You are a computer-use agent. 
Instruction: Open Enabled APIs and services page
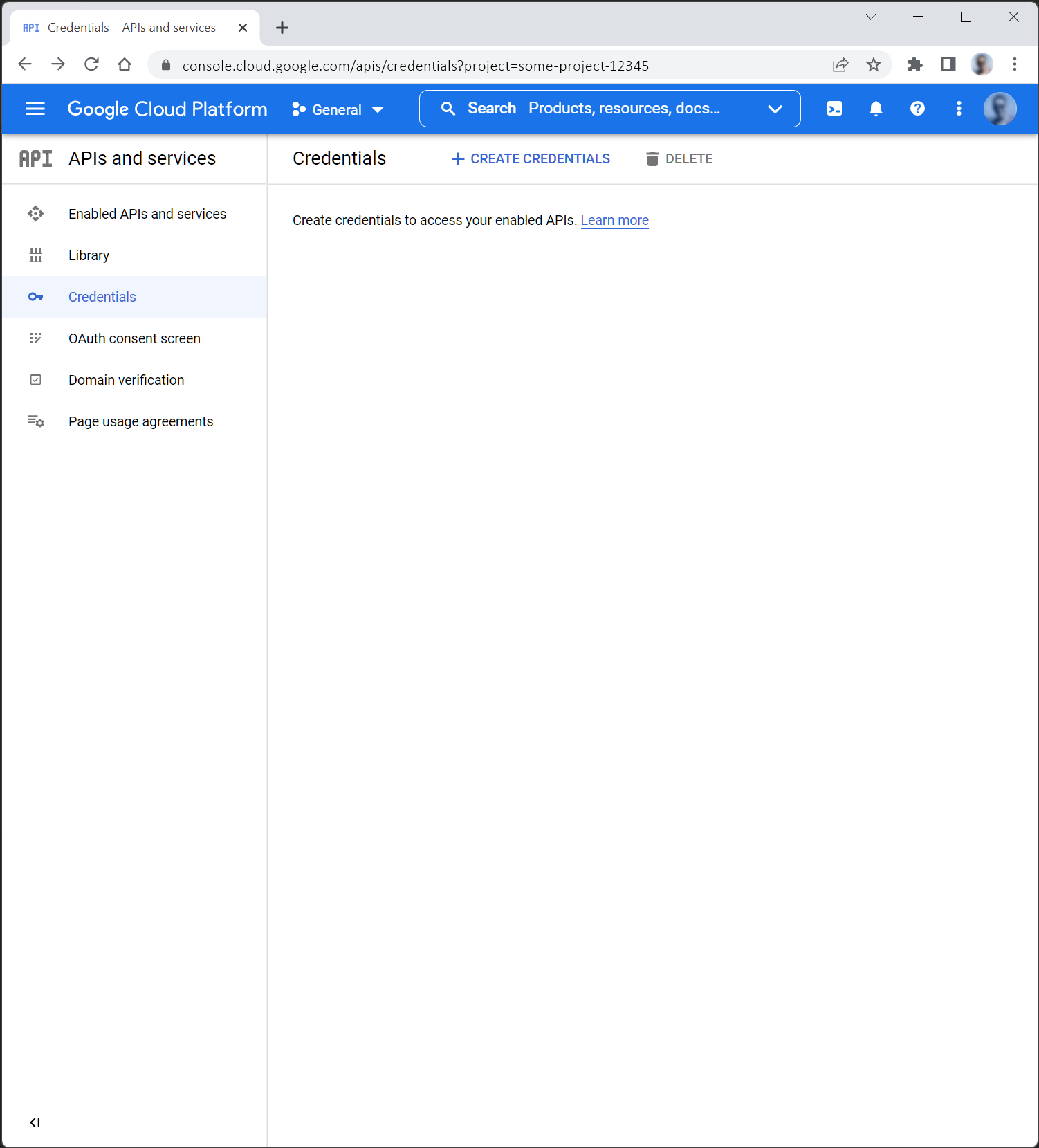[x=147, y=214]
